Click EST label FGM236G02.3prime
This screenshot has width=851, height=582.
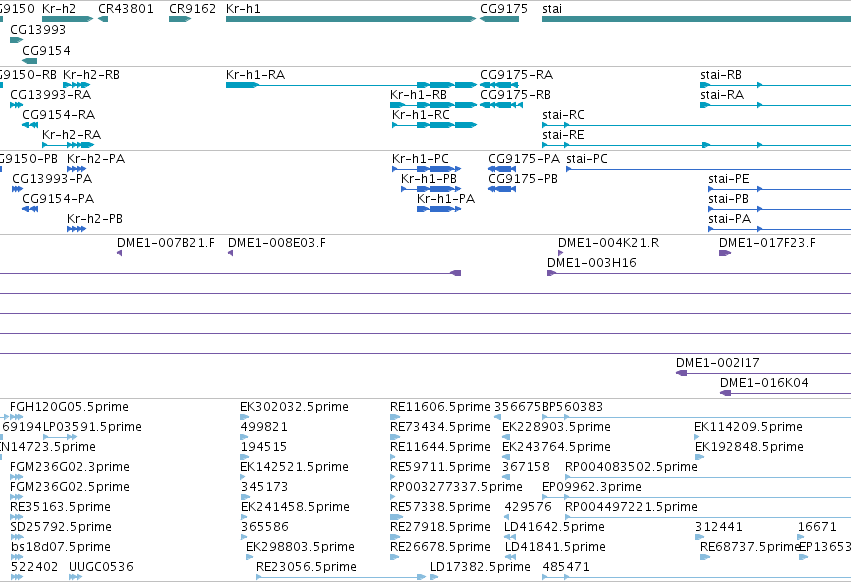pyautogui.click(x=70, y=467)
